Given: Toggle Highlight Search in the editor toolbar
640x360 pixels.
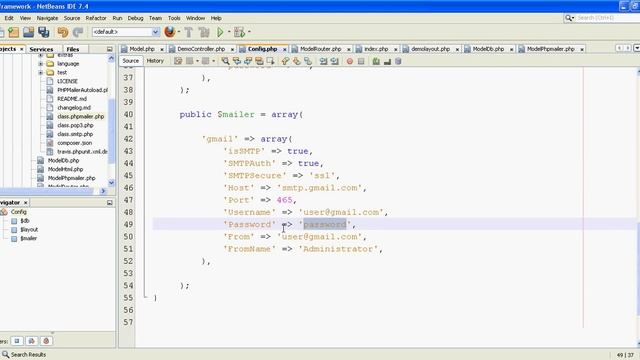Looking at the screenshot, I should tap(259, 61).
